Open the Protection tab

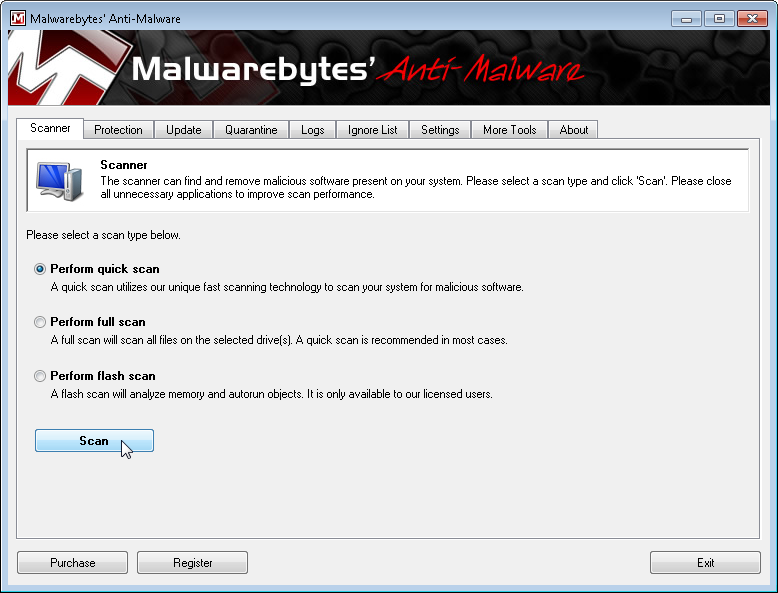click(x=118, y=130)
